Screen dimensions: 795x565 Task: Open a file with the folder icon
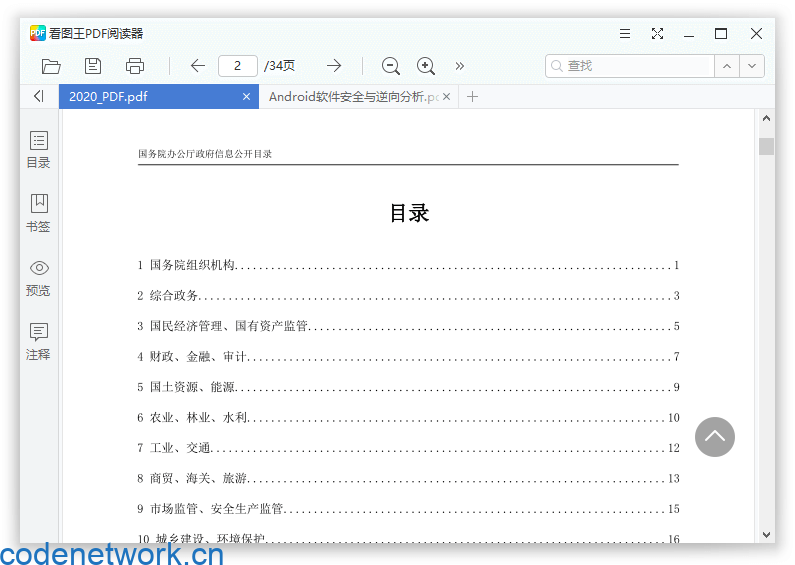pos(51,66)
